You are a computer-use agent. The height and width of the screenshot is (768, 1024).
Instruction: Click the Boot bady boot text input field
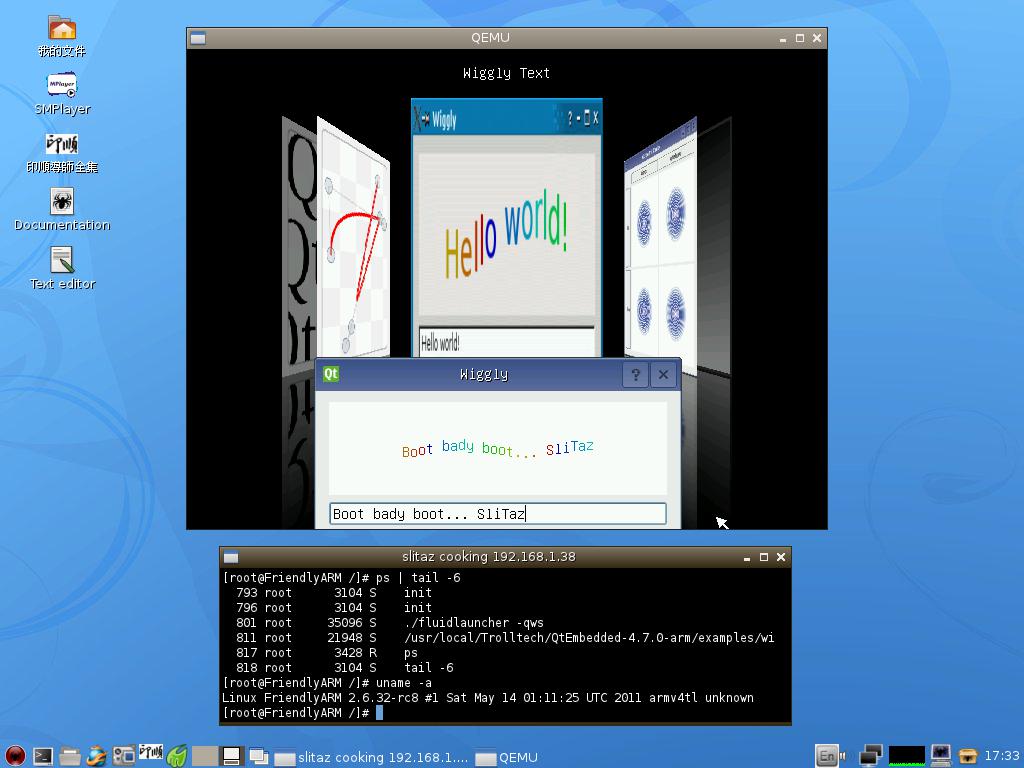point(498,514)
